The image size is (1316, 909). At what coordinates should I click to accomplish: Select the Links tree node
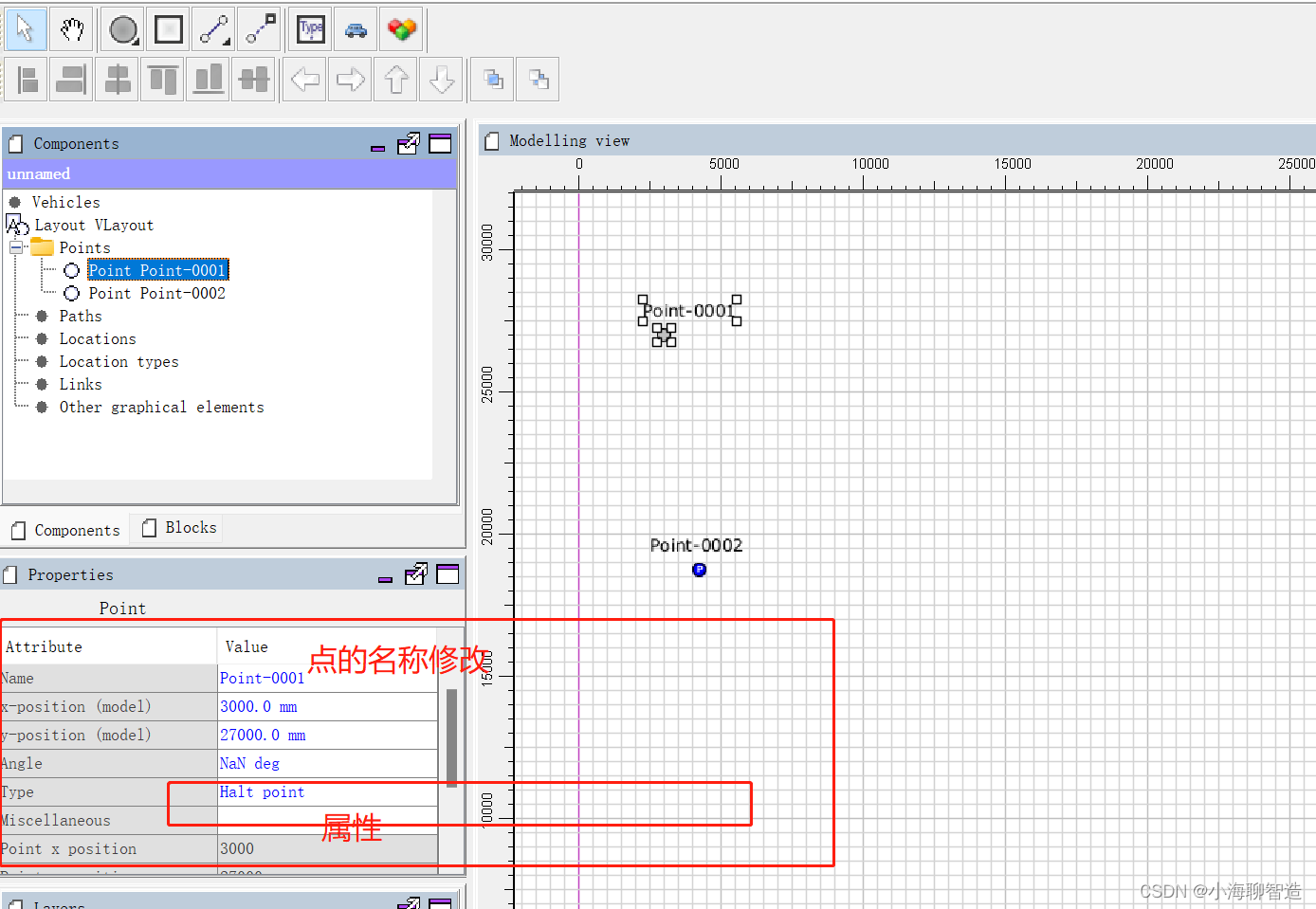click(80, 384)
